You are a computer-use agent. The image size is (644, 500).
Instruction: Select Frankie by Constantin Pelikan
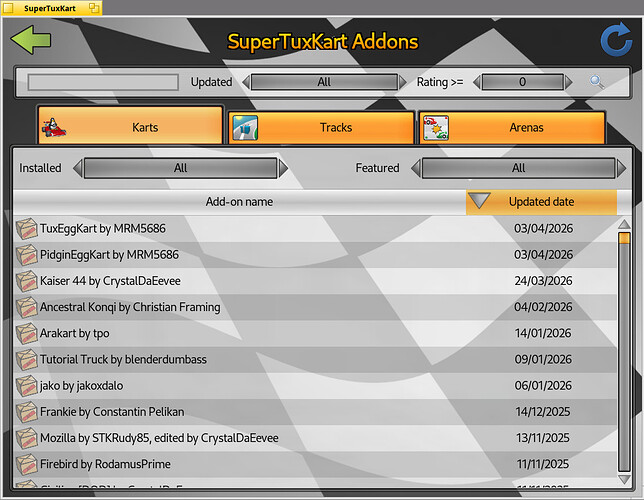[315, 412]
